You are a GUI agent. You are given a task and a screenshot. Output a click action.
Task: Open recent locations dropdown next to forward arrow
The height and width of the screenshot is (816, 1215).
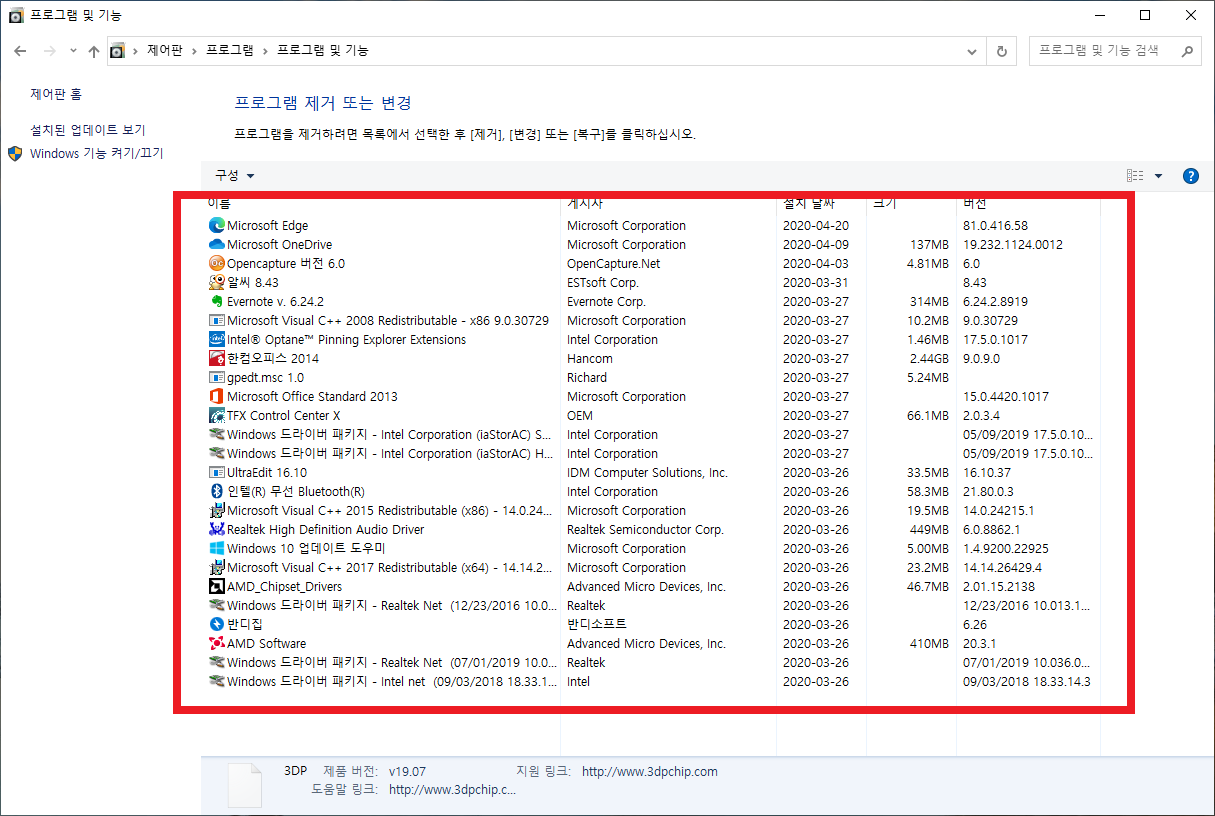pyautogui.click(x=74, y=51)
